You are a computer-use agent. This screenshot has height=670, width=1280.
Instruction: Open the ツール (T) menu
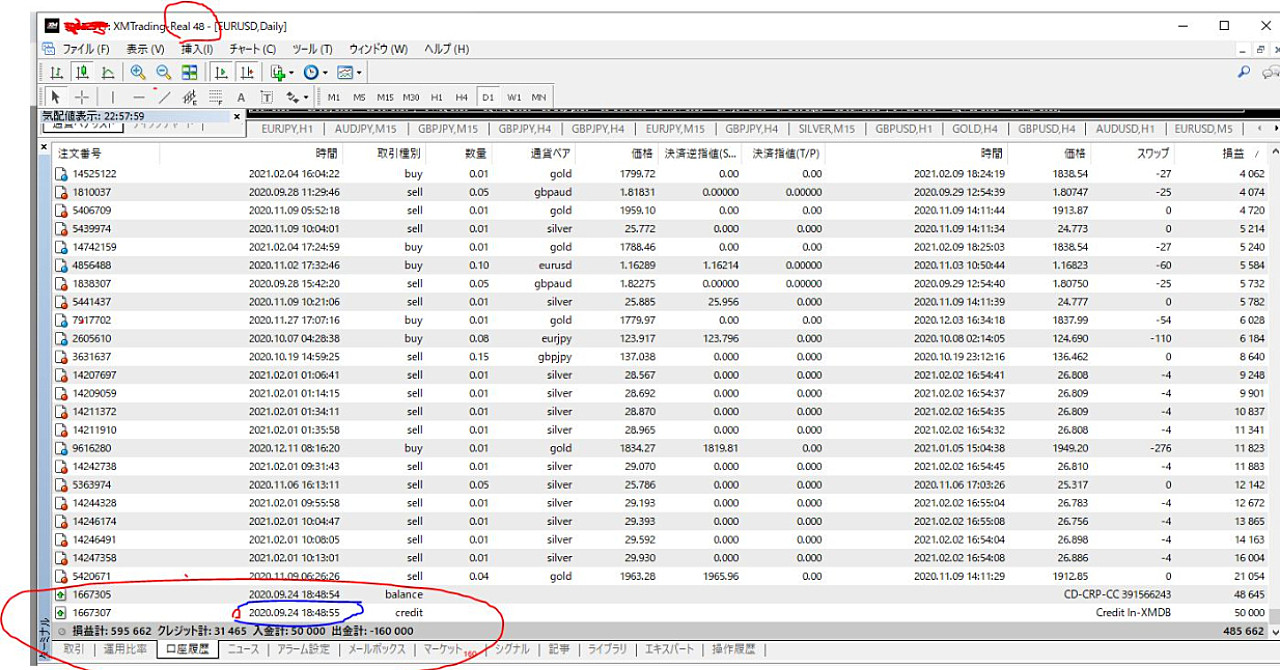[x=312, y=49]
